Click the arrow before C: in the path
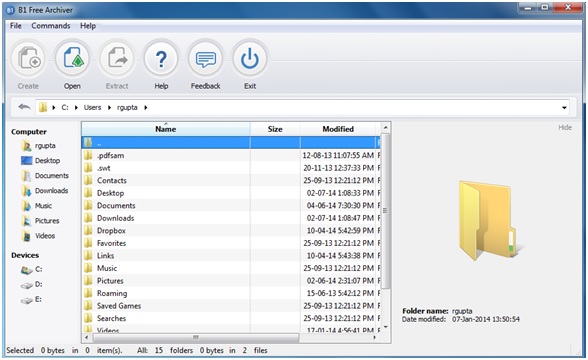 [x=54, y=108]
